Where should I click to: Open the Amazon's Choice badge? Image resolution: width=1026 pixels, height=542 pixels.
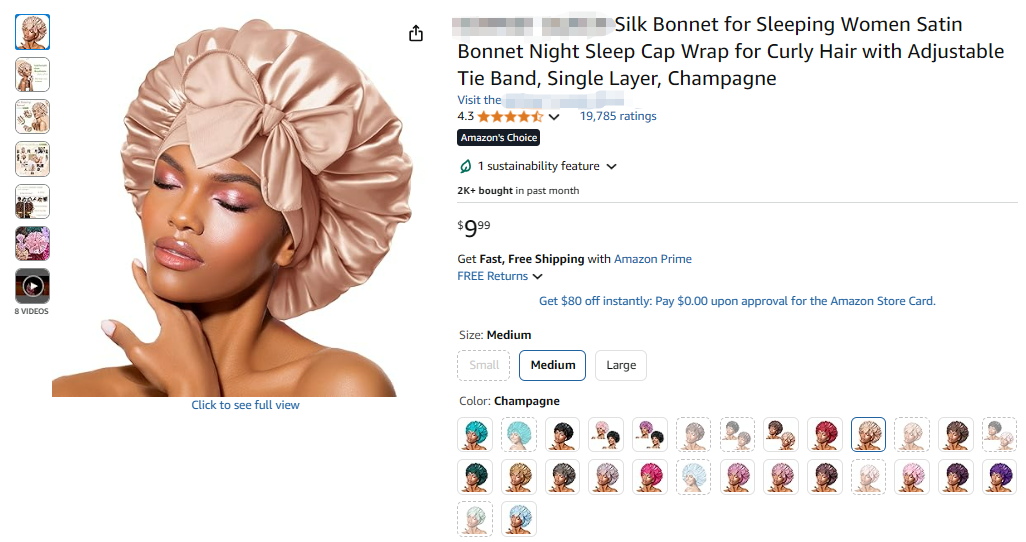(499, 138)
